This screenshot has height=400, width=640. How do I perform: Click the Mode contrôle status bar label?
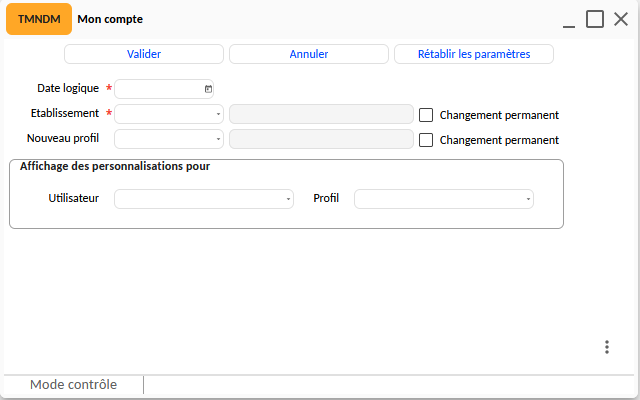click(73, 384)
